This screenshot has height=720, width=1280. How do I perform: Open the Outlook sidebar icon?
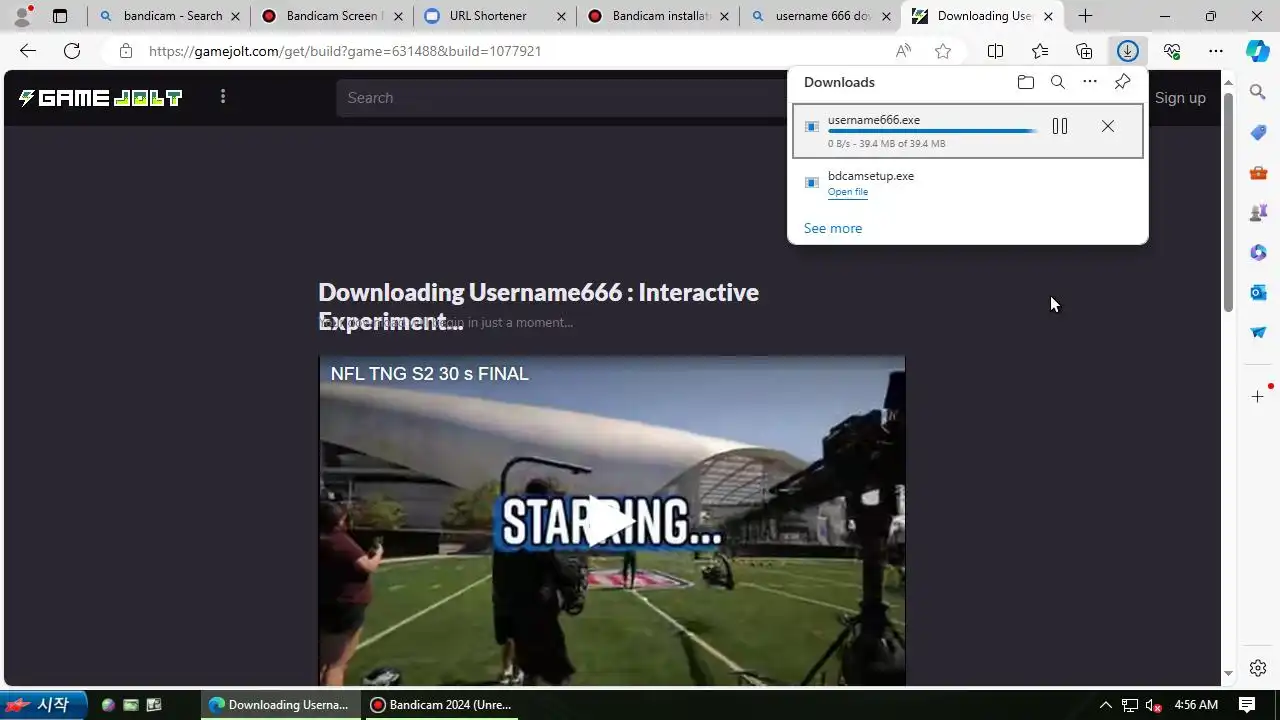(x=1258, y=292)
